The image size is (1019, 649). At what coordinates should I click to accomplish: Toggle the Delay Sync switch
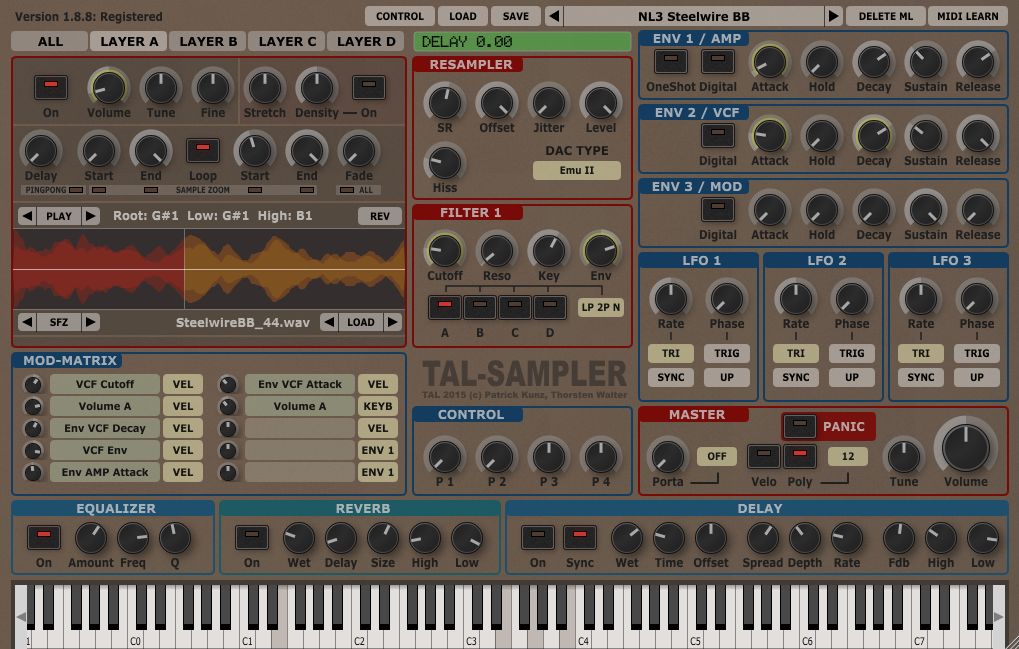click(580, 537)
